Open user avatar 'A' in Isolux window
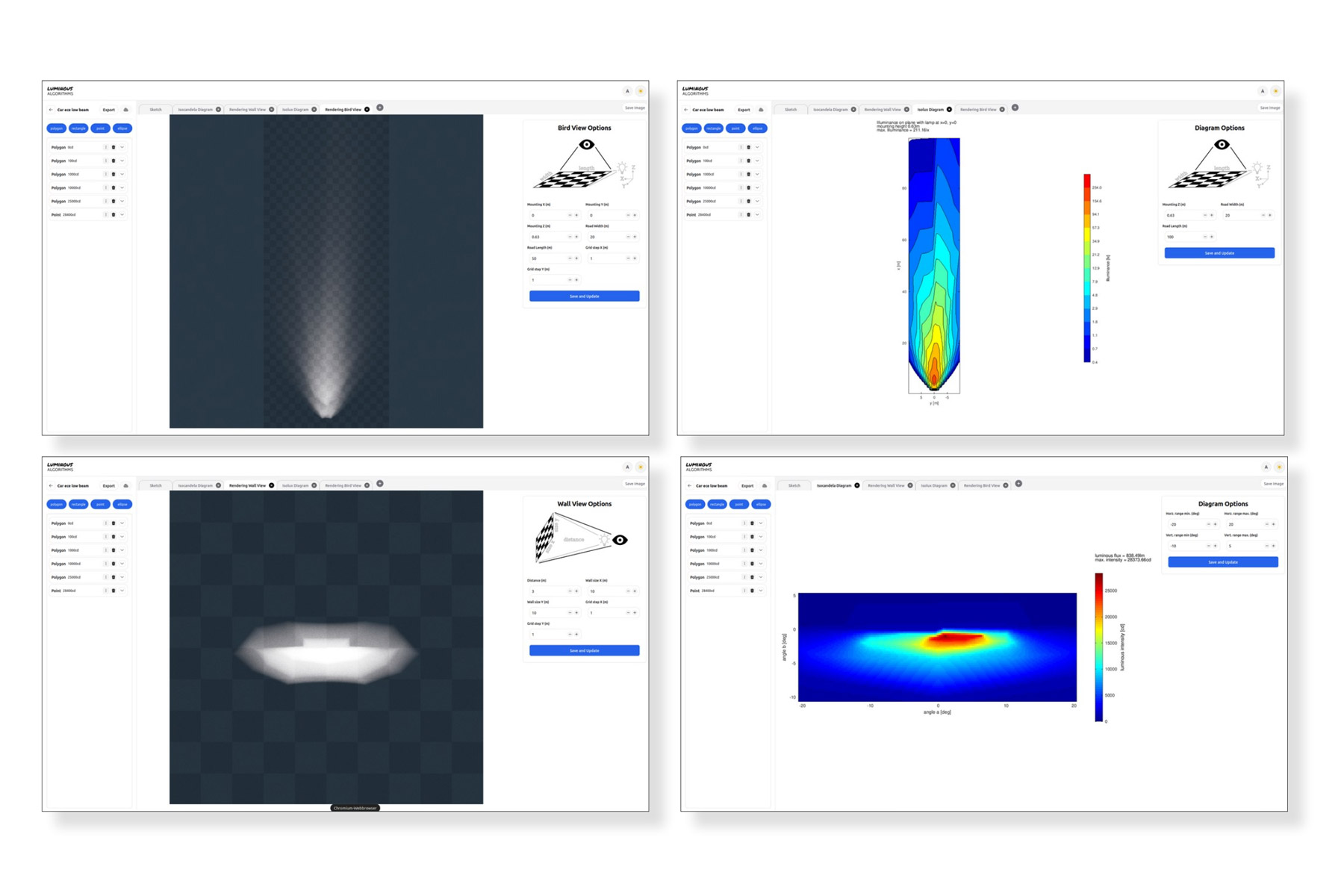 point(1262,91)
